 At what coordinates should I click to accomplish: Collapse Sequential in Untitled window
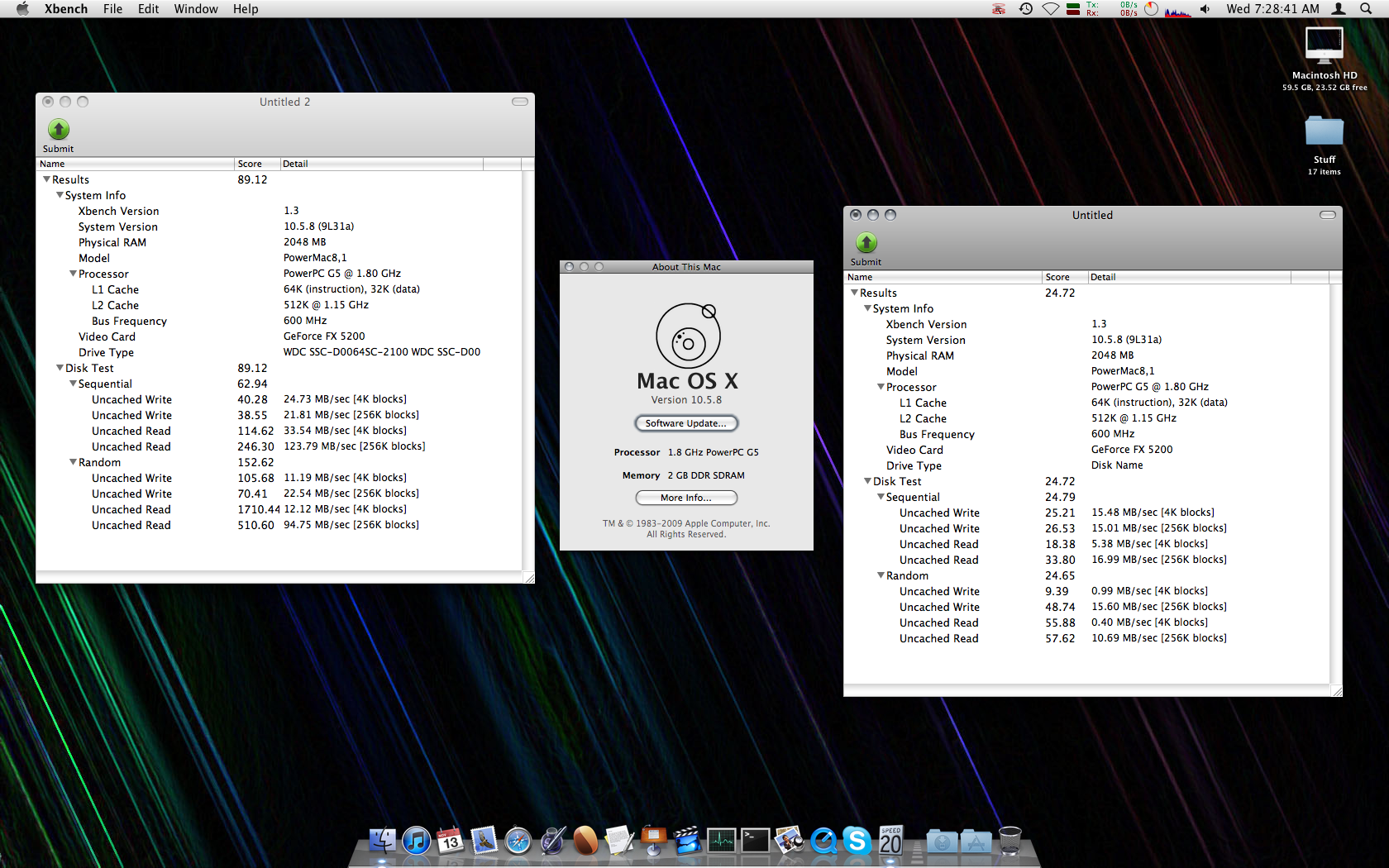pyautogui.click(x=881, y=497)
